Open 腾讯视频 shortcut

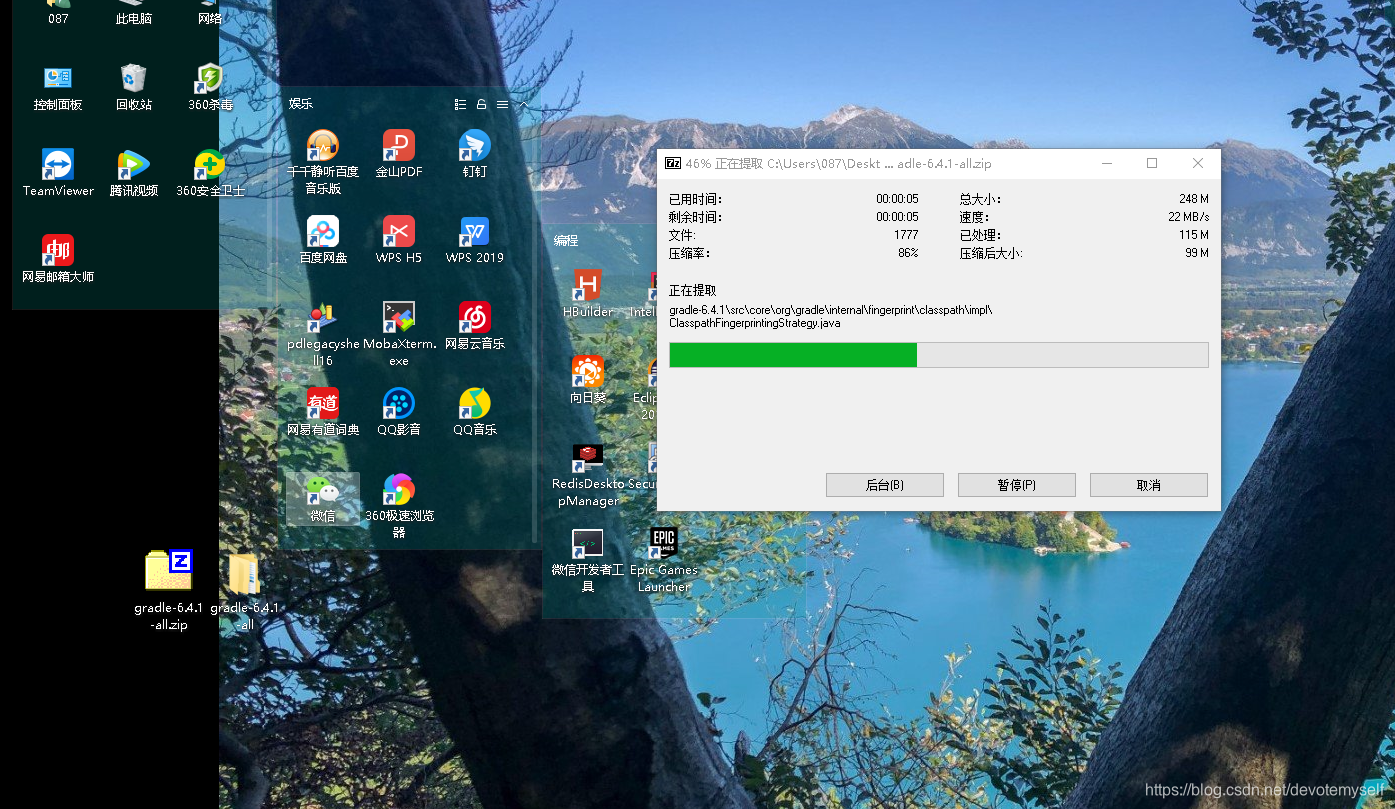click(x=134, y=173)
